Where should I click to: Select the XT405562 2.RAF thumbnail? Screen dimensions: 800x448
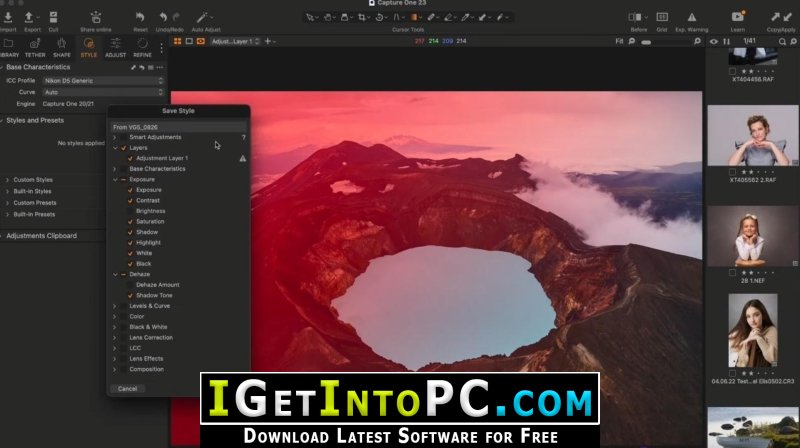pos(753,135)
